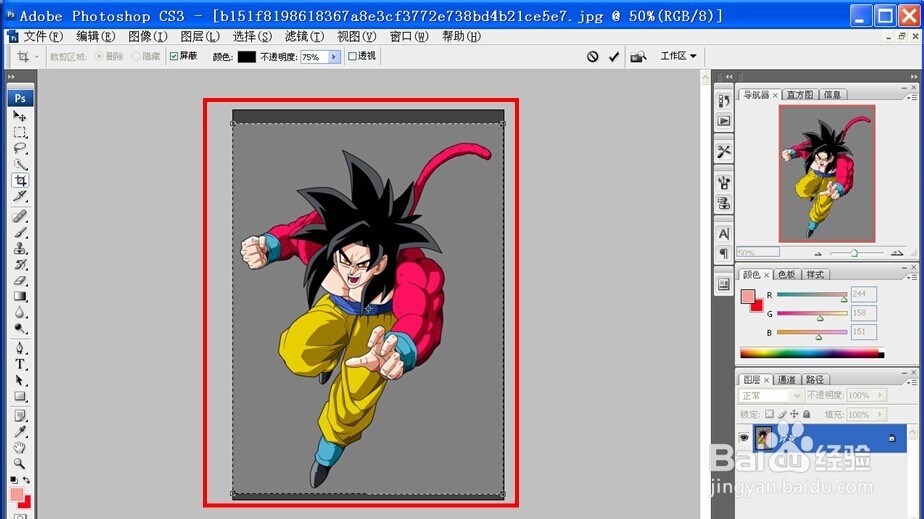Click the Navigator 50% zoom field
Viewport: 924px width, 519px height.
pyautogui.click(x=758, y=252)
